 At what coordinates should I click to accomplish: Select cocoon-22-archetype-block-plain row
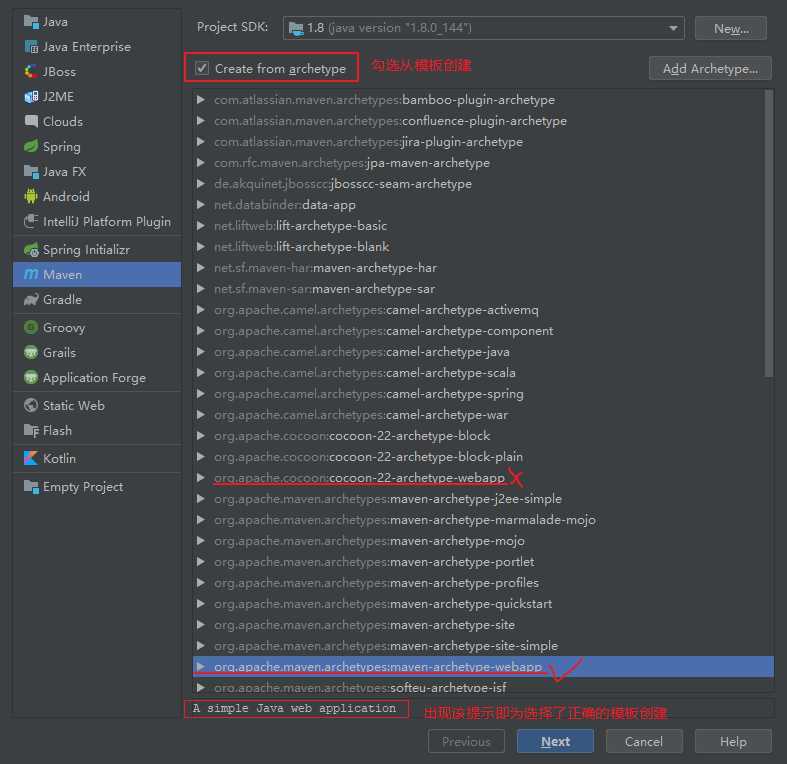point(483,457)
